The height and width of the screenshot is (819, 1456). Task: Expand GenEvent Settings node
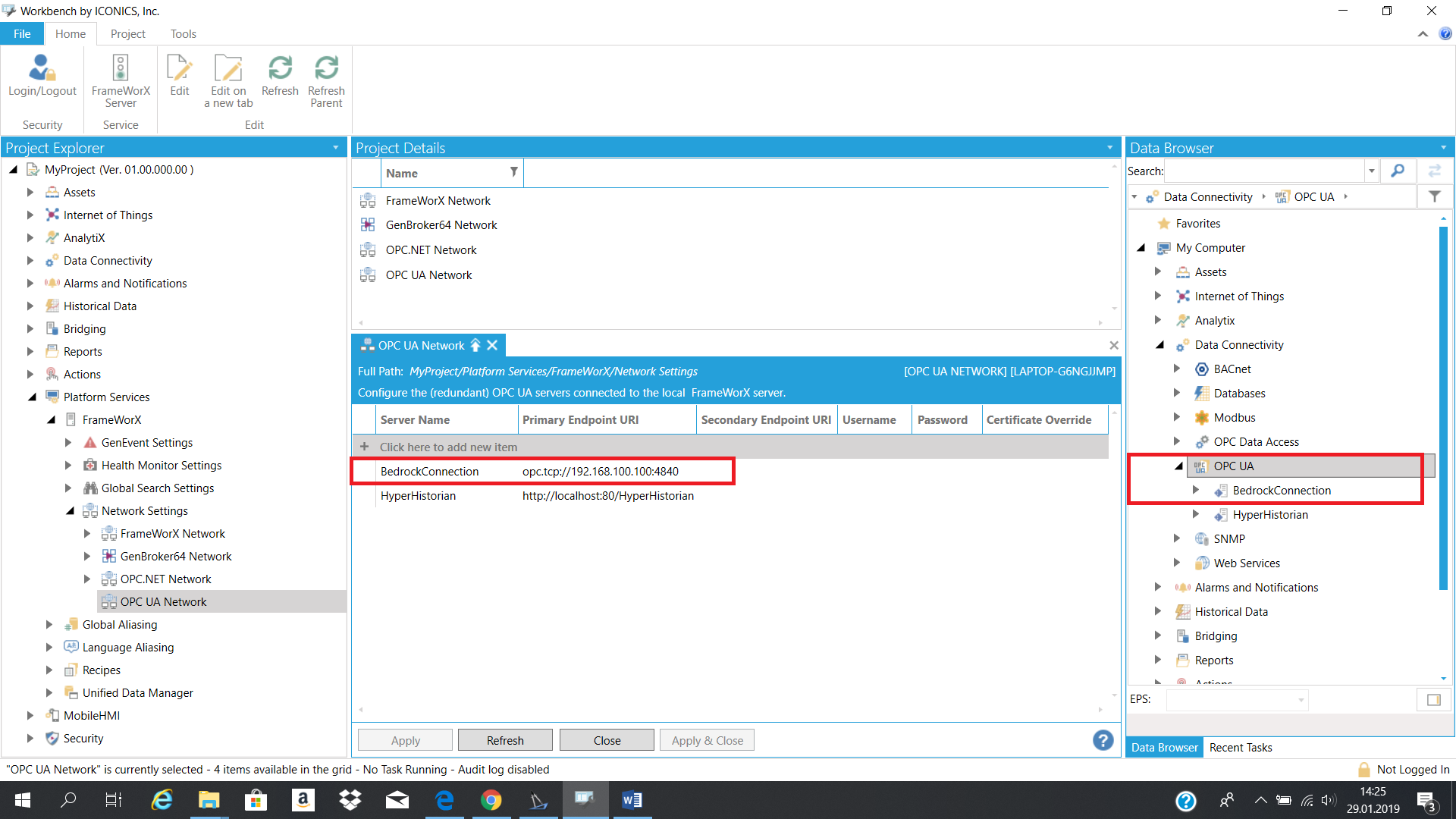(68, 443)
